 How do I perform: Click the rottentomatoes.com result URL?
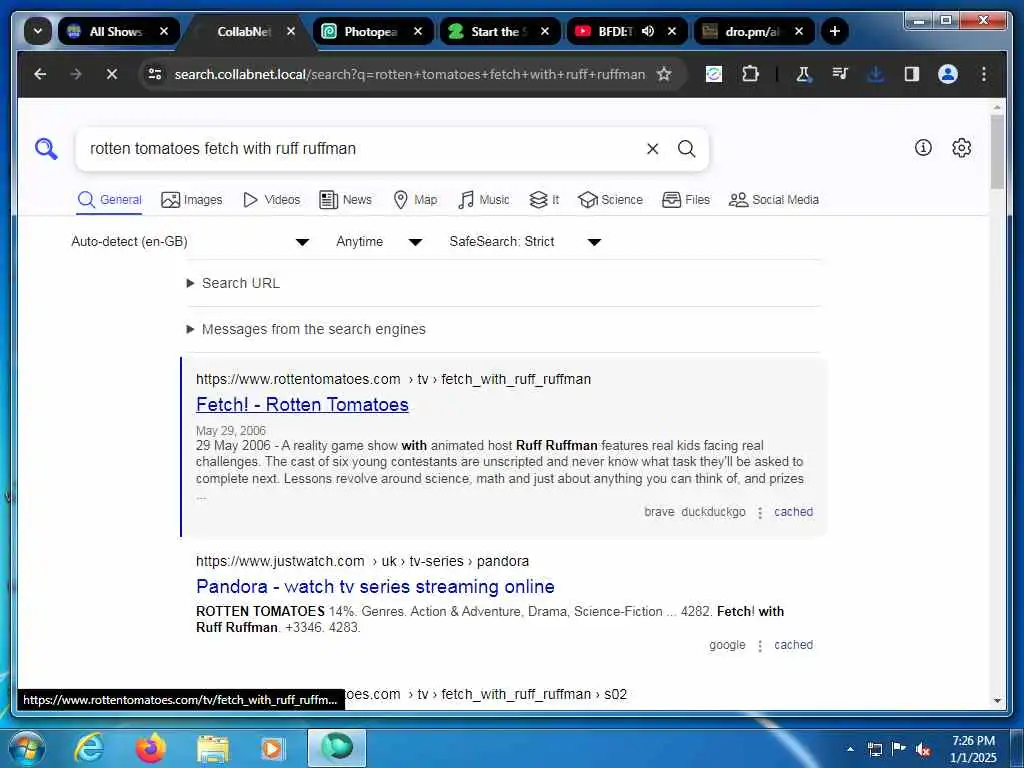point(393,379)
